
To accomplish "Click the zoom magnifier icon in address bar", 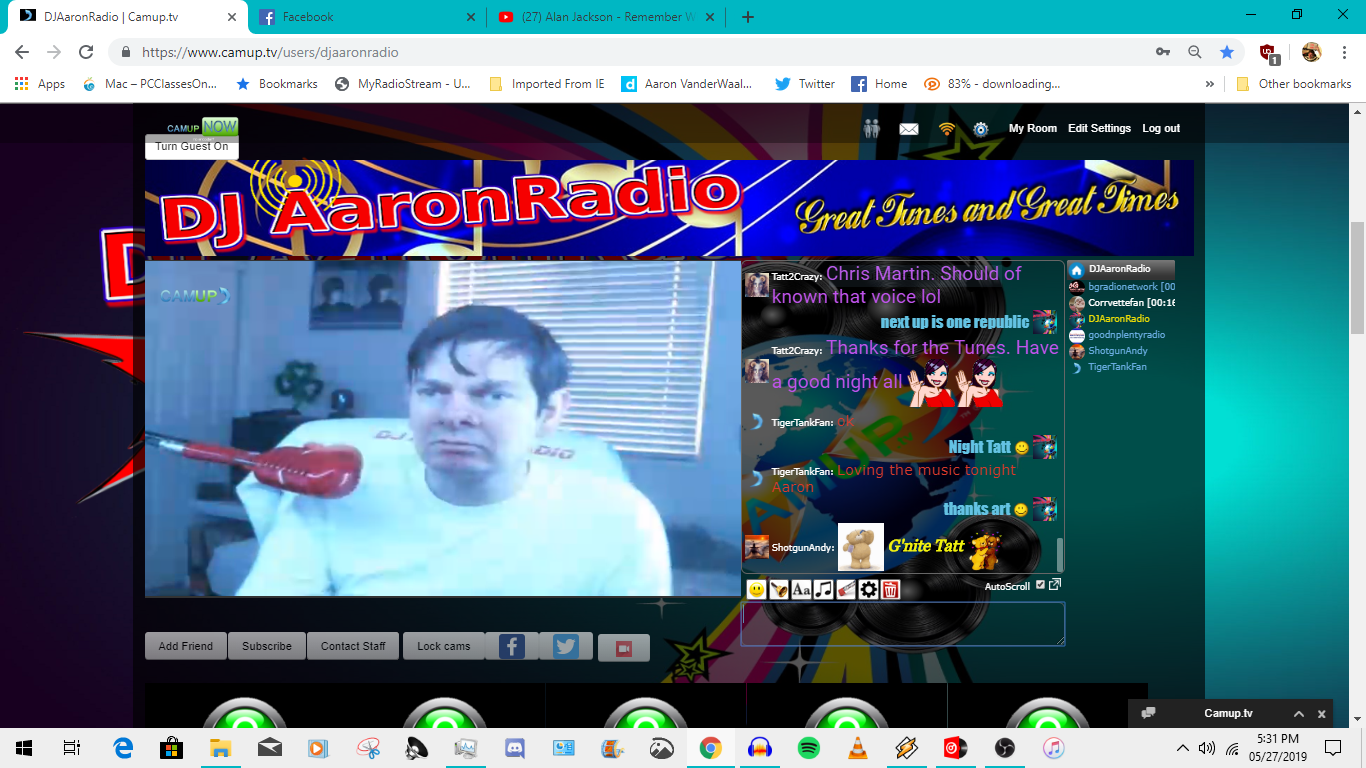I will tap(1194, 52).
